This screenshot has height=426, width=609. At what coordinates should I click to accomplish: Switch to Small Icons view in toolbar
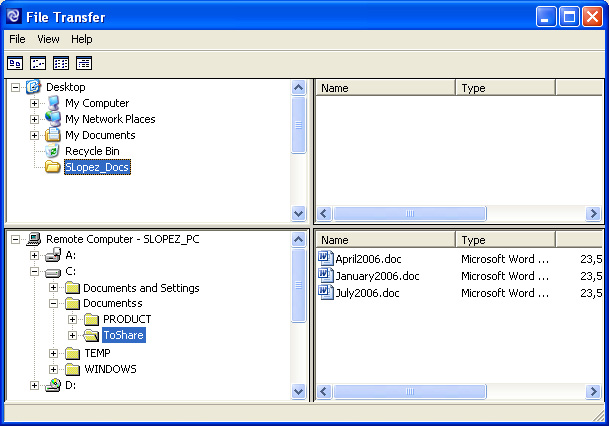pyautogui.click(x=38, y=63)
